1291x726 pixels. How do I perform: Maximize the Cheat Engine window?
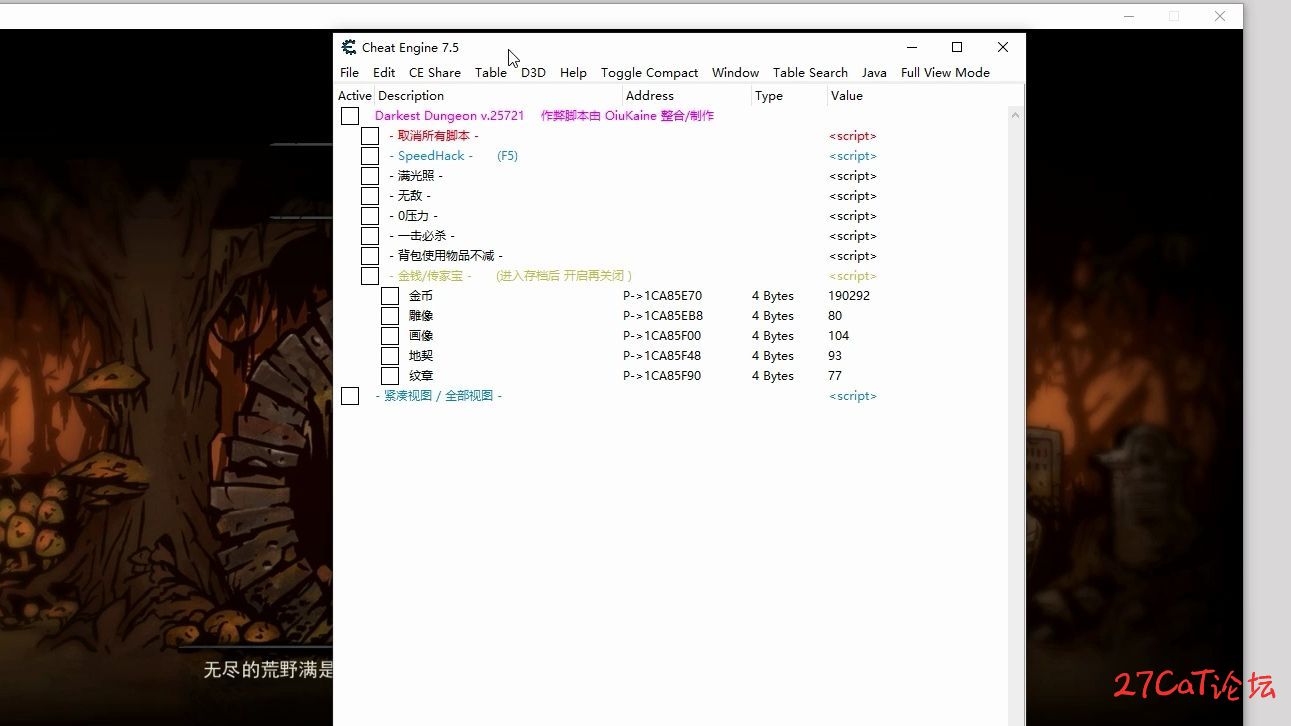pyautogui.click(x=957, y=47)
